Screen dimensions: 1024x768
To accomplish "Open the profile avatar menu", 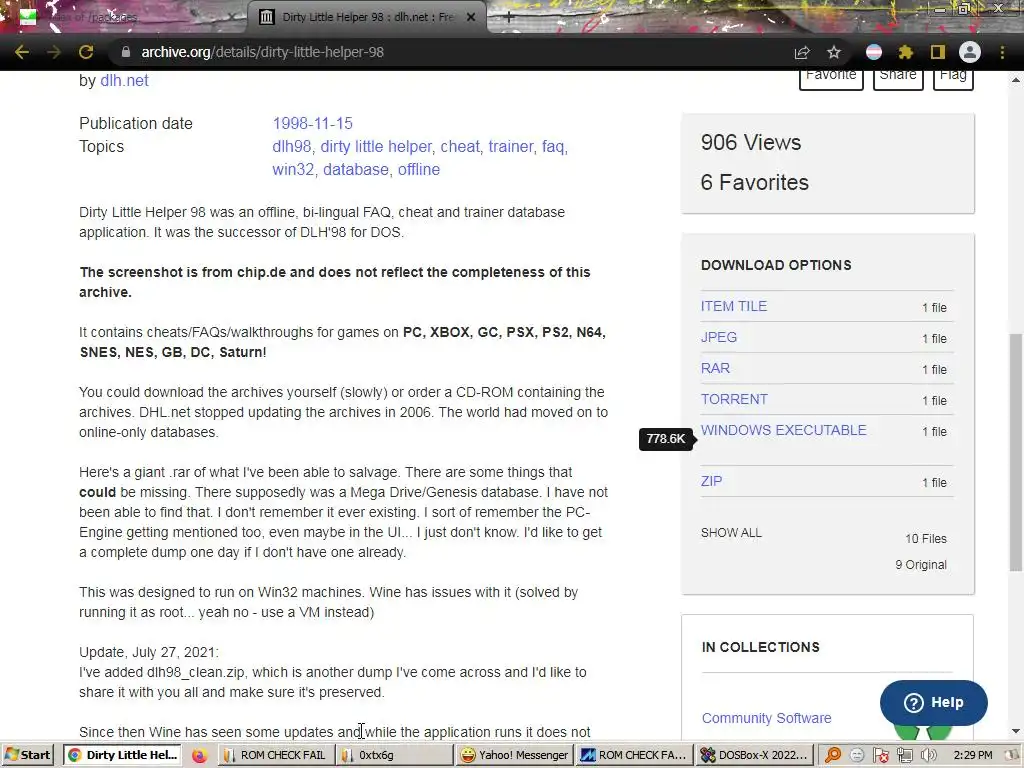I will click(970, 52).
